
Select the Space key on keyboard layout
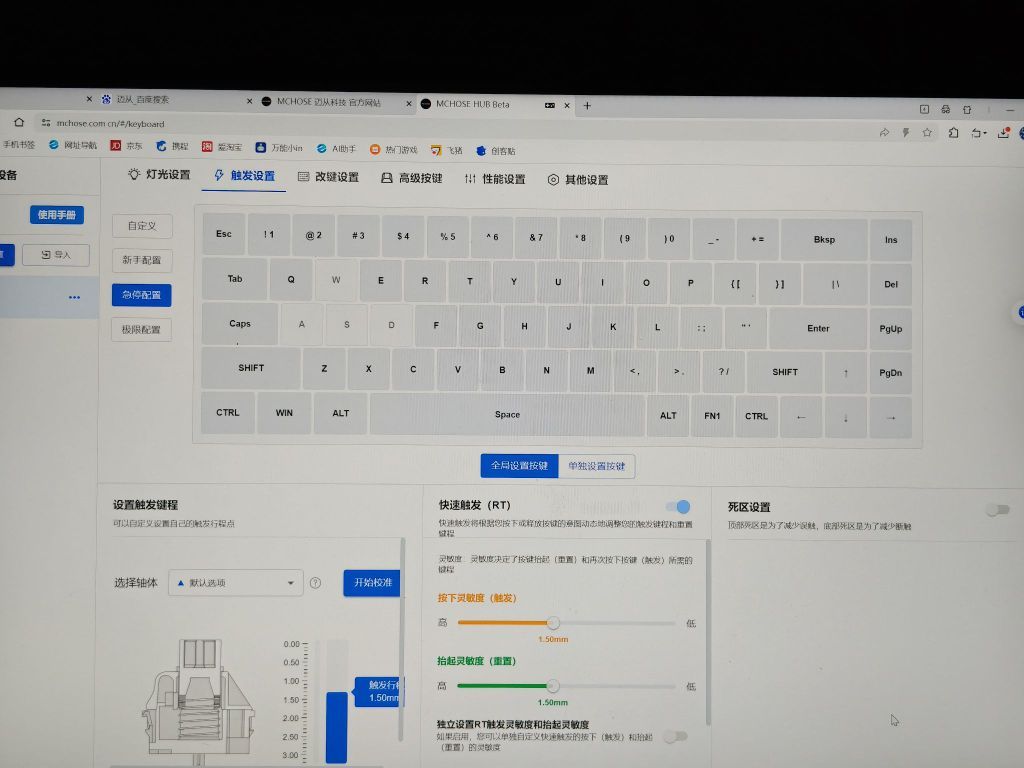click(x=507, y=415)
